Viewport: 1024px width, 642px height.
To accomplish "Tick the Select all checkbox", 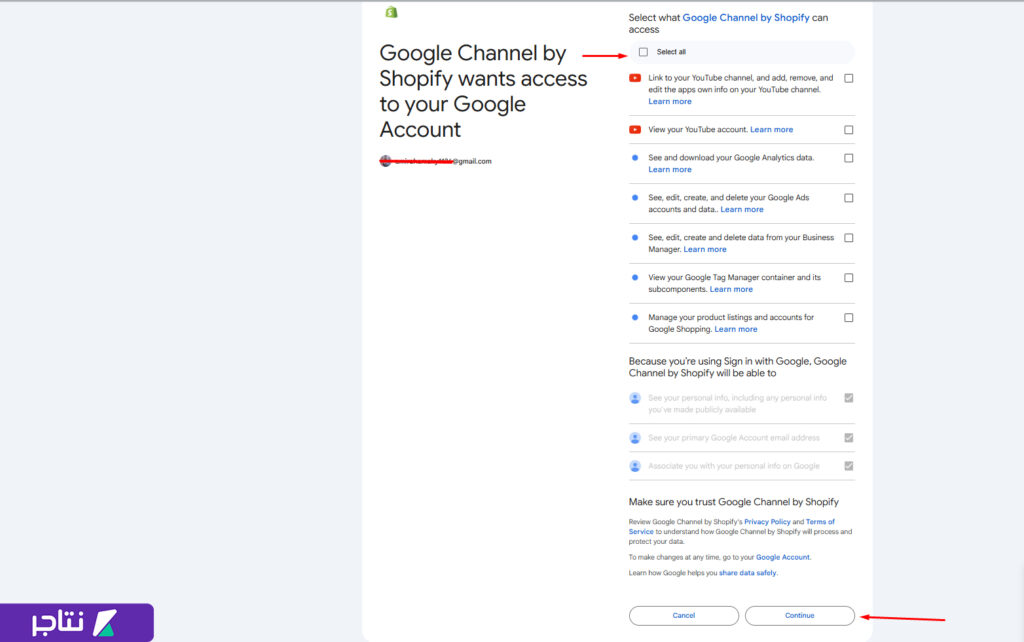I will point(643,52).
